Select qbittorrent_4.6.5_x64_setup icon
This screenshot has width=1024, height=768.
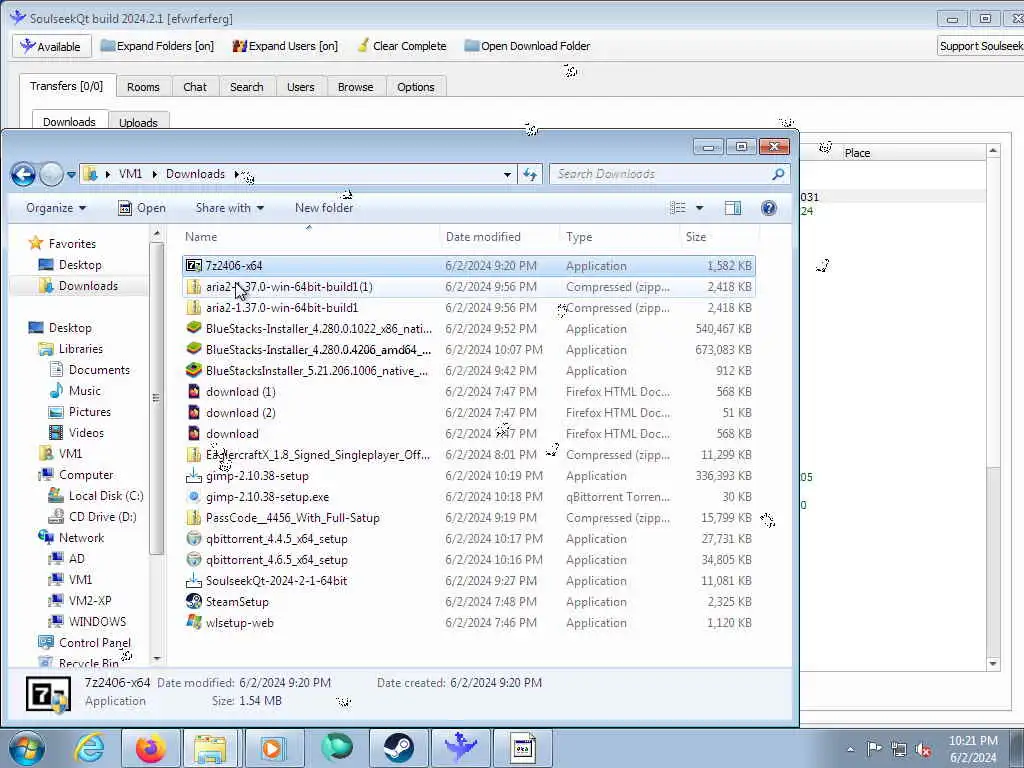(194, 560)
